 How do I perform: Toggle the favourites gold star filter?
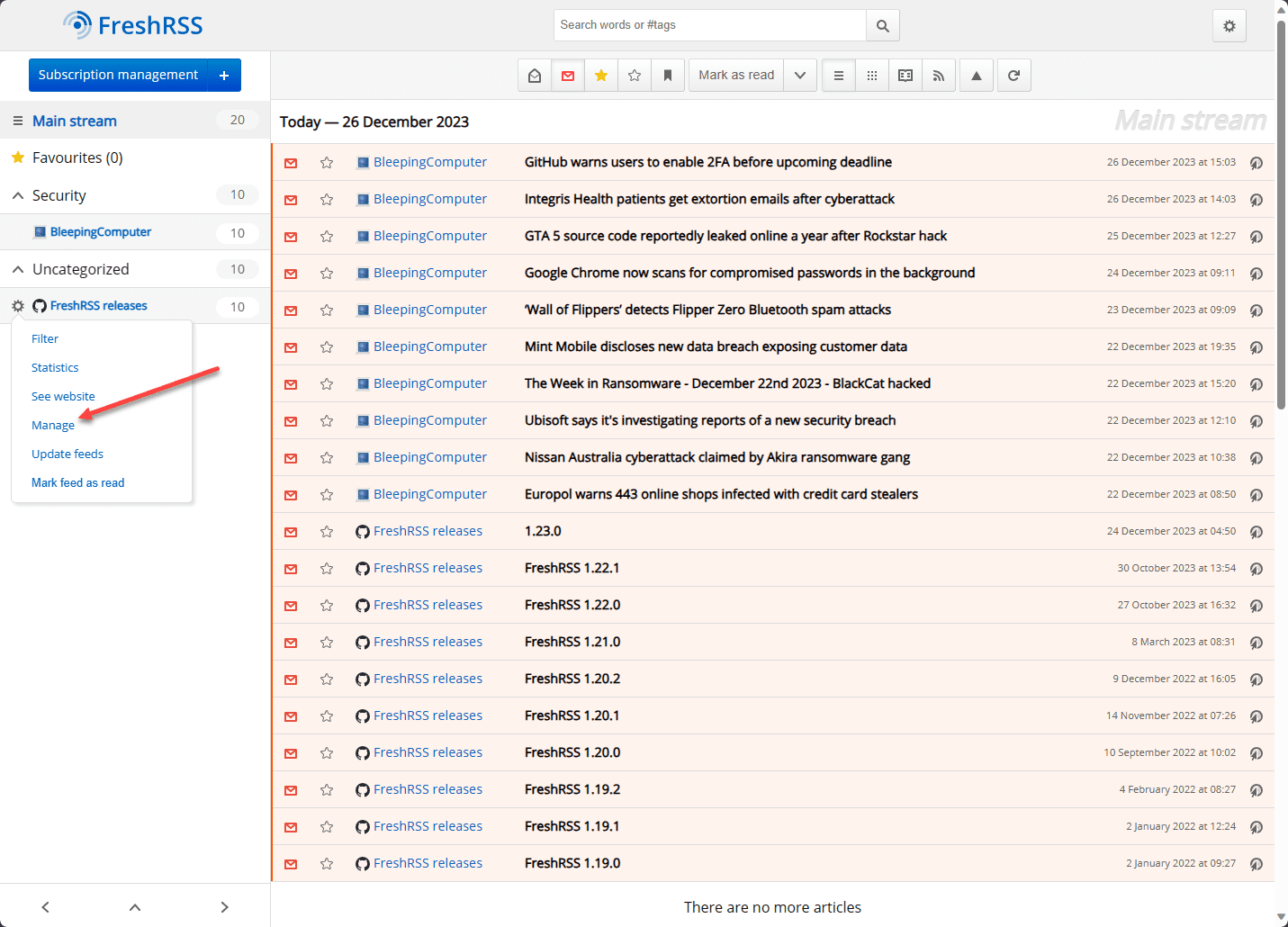point(601,76)
